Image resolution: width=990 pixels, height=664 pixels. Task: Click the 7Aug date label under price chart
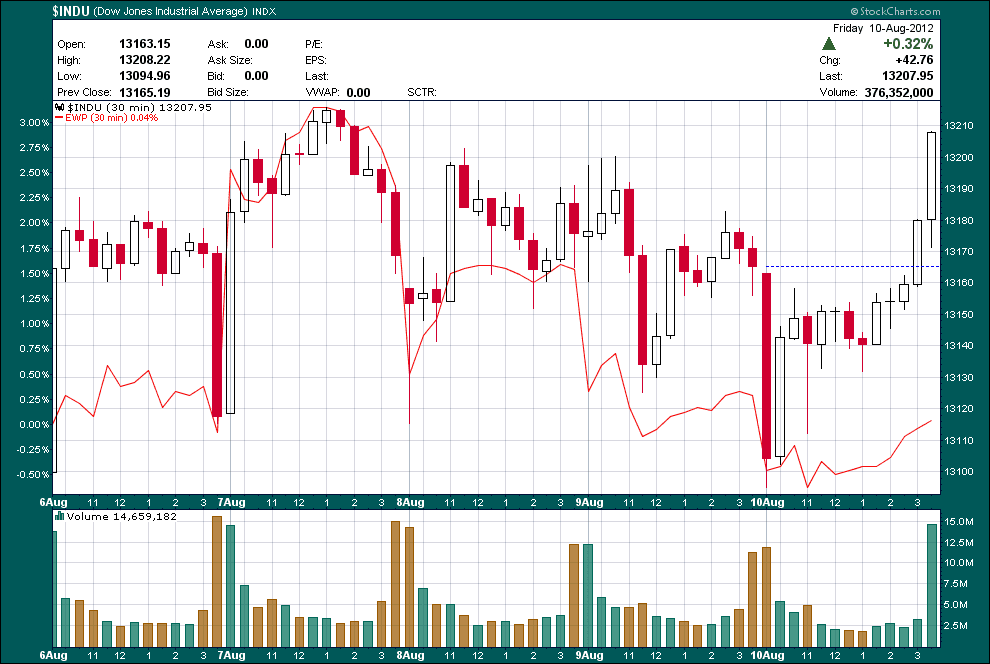click(x=231, y=502)
